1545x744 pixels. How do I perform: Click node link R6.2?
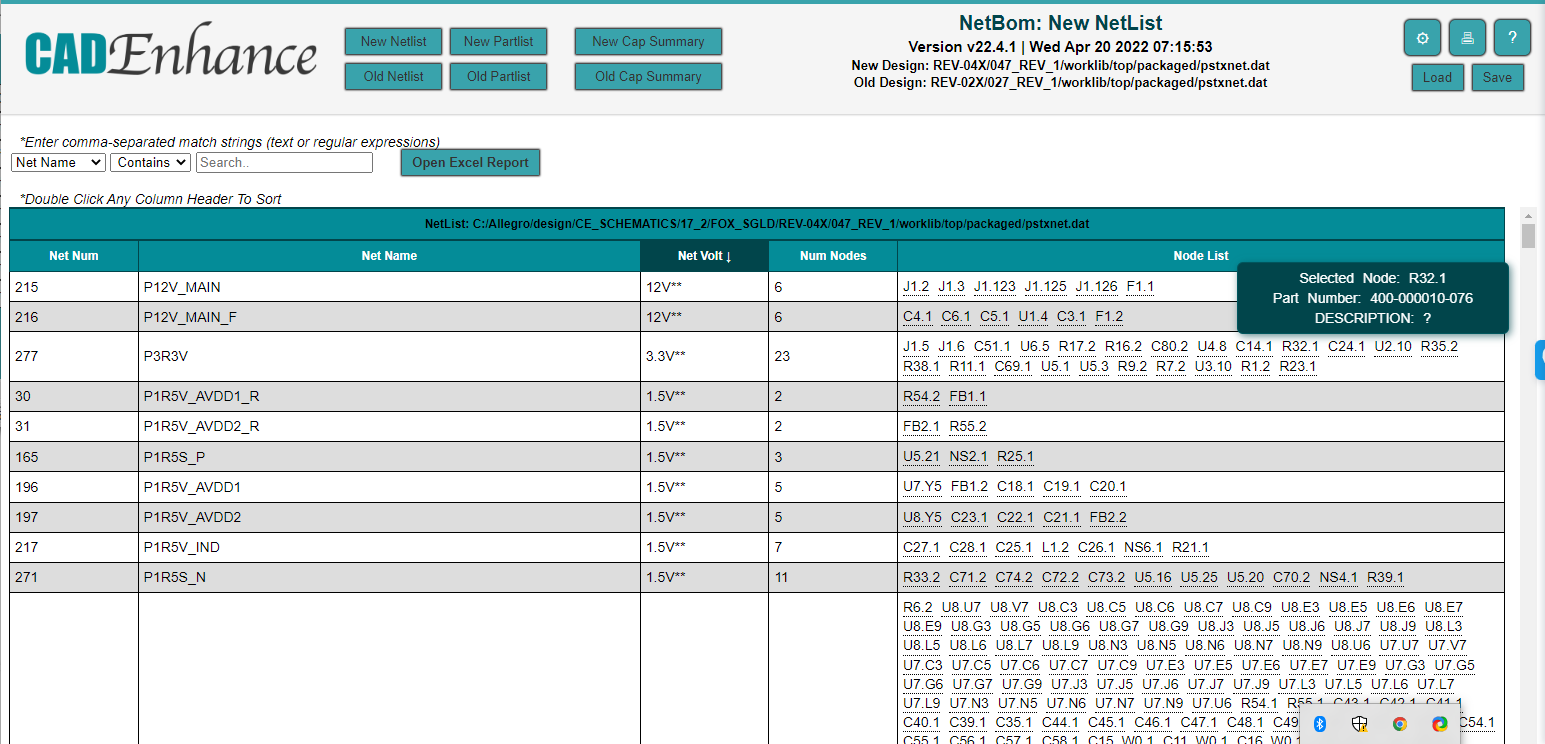pyautogui.click(x=917, y=607)
